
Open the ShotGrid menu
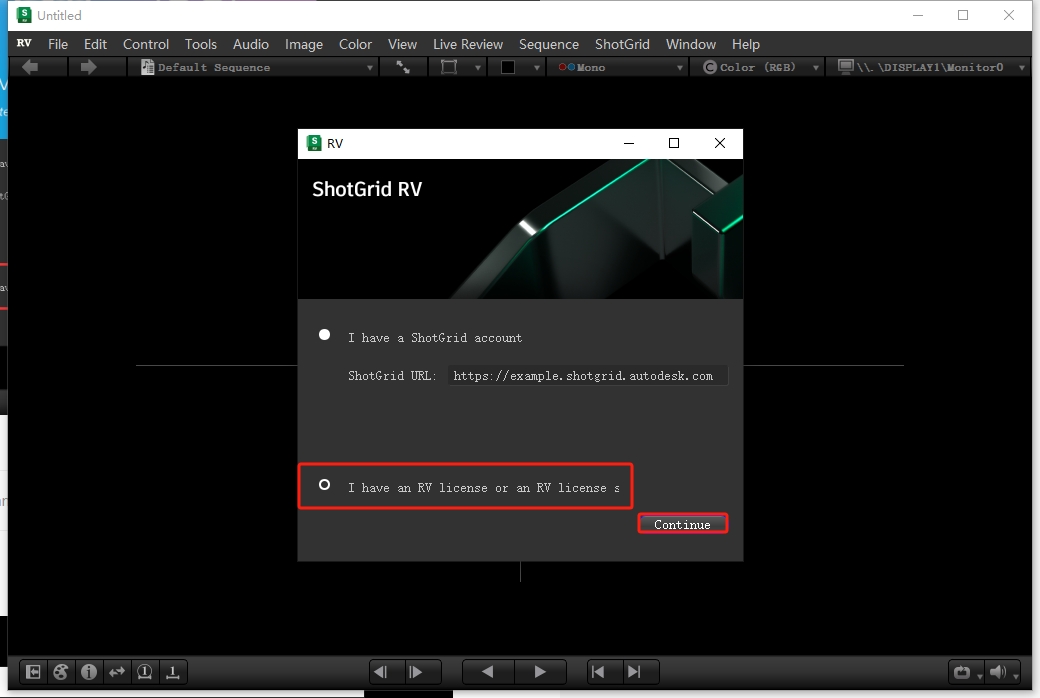click(622, 44)
